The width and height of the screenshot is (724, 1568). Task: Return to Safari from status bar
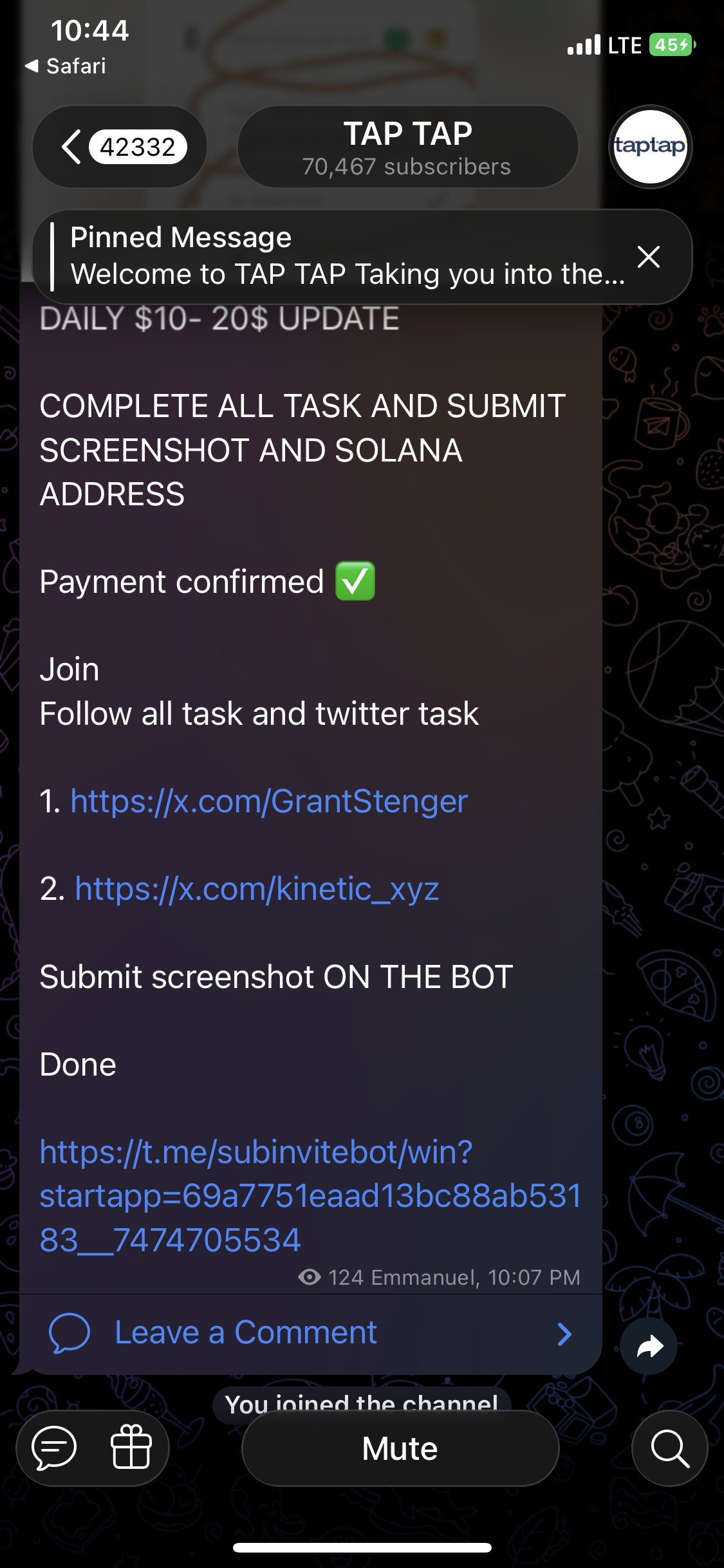point(66,66)
